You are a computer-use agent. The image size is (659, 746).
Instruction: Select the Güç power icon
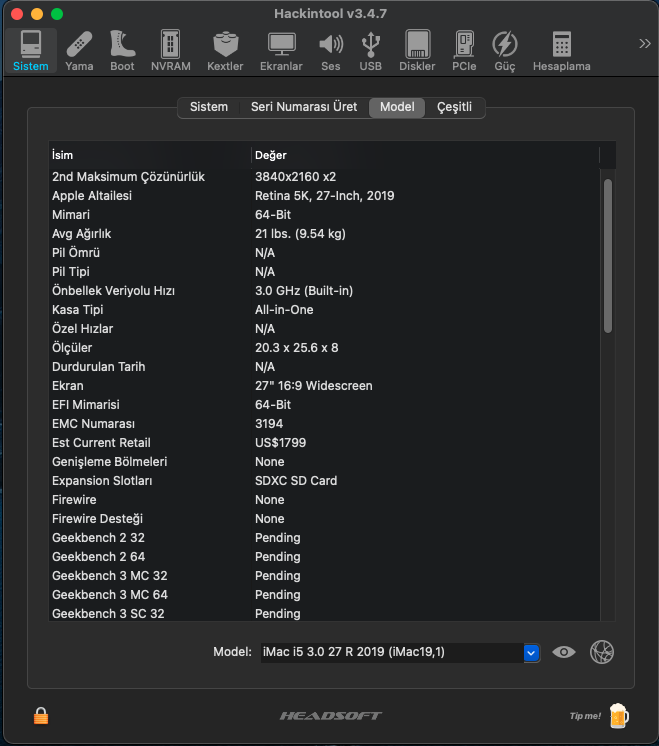506,50
